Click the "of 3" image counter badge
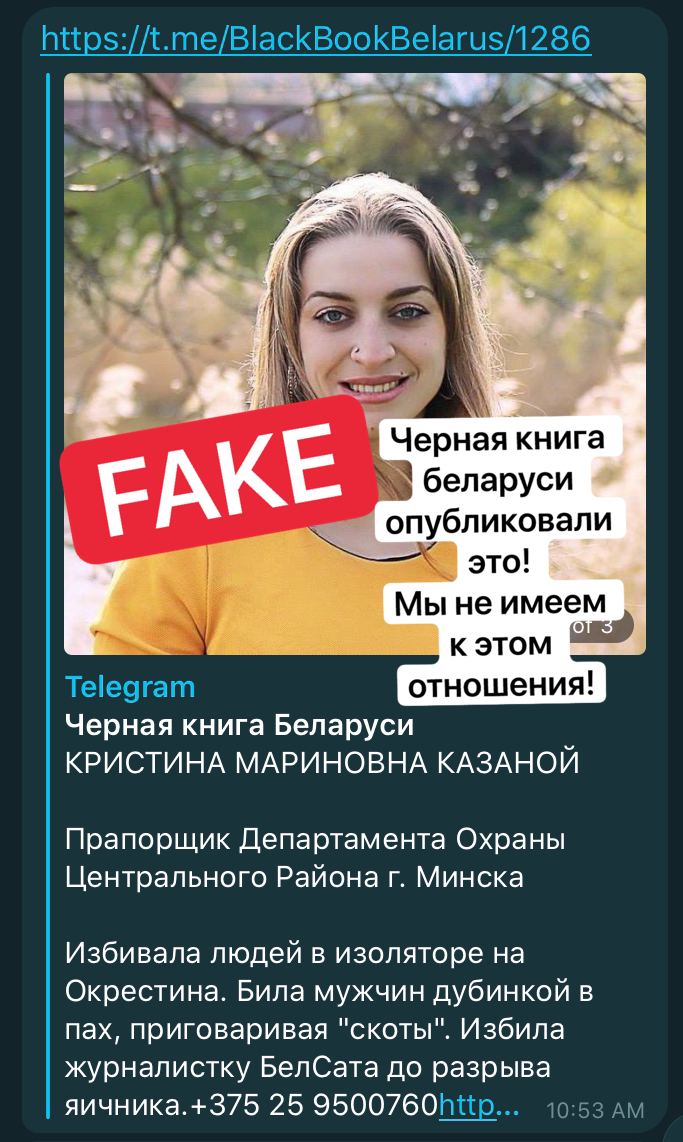 pos(599,626)
